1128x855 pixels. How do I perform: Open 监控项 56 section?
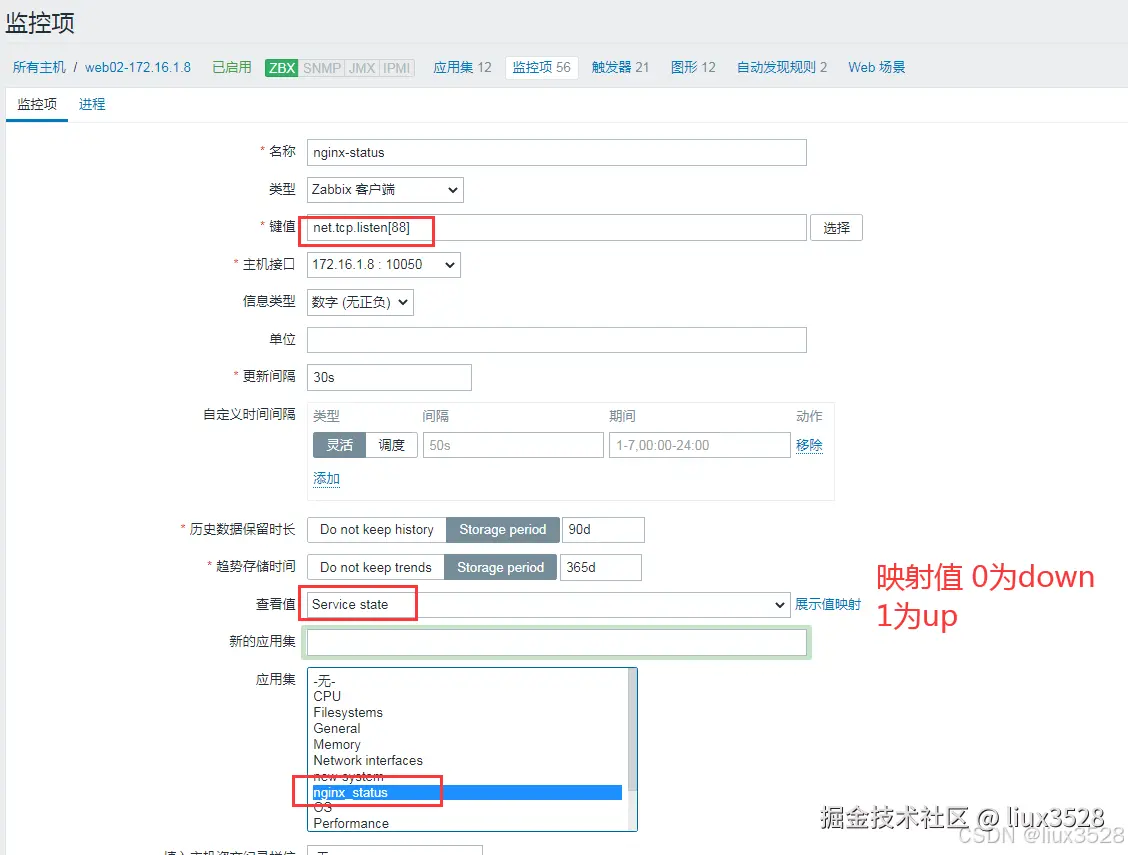[541, 67]
